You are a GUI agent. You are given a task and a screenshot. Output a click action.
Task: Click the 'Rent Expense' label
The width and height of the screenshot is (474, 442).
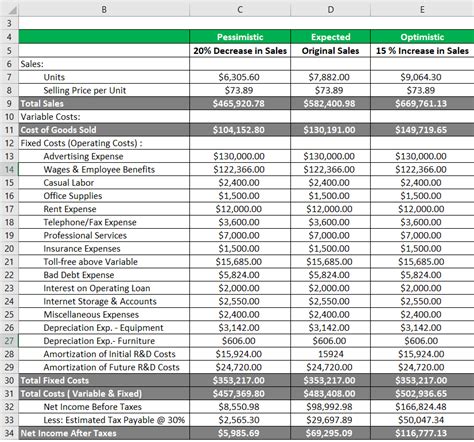[70, 209]
